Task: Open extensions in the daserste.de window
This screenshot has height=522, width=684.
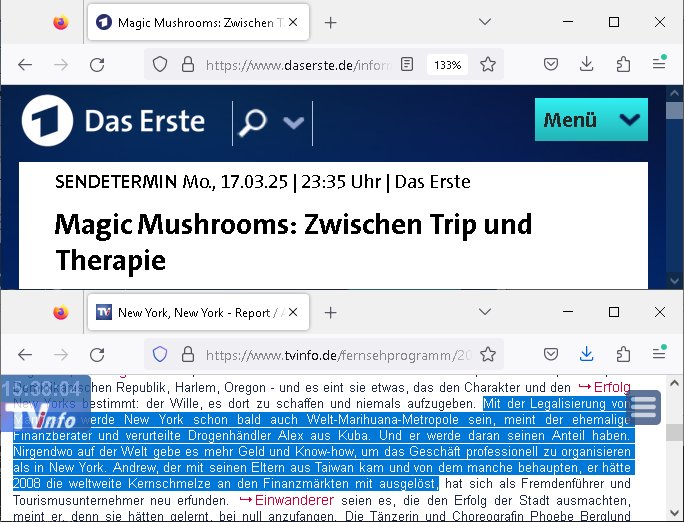Action: point(623,64)
